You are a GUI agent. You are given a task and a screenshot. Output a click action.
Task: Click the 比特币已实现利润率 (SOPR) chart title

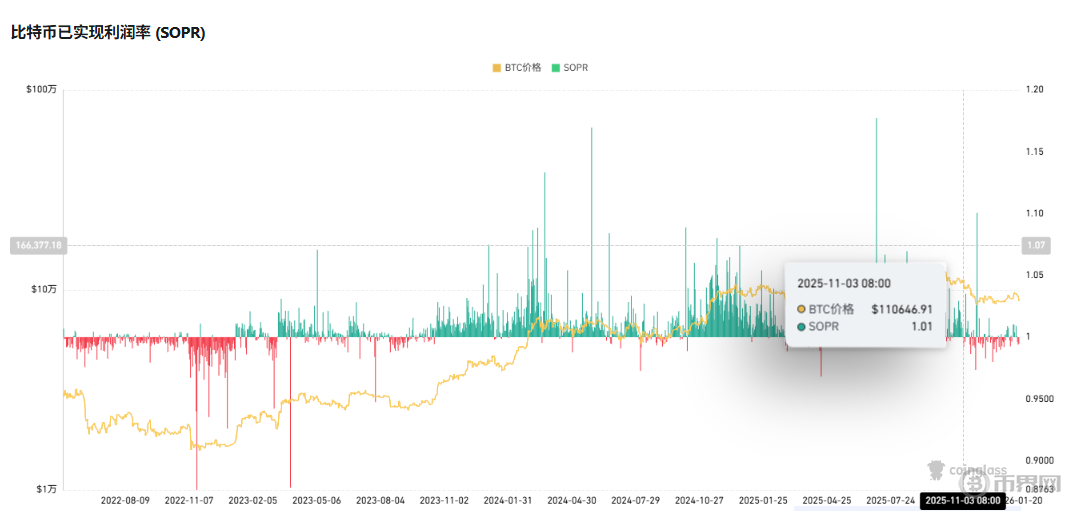[x=108, y=32]
